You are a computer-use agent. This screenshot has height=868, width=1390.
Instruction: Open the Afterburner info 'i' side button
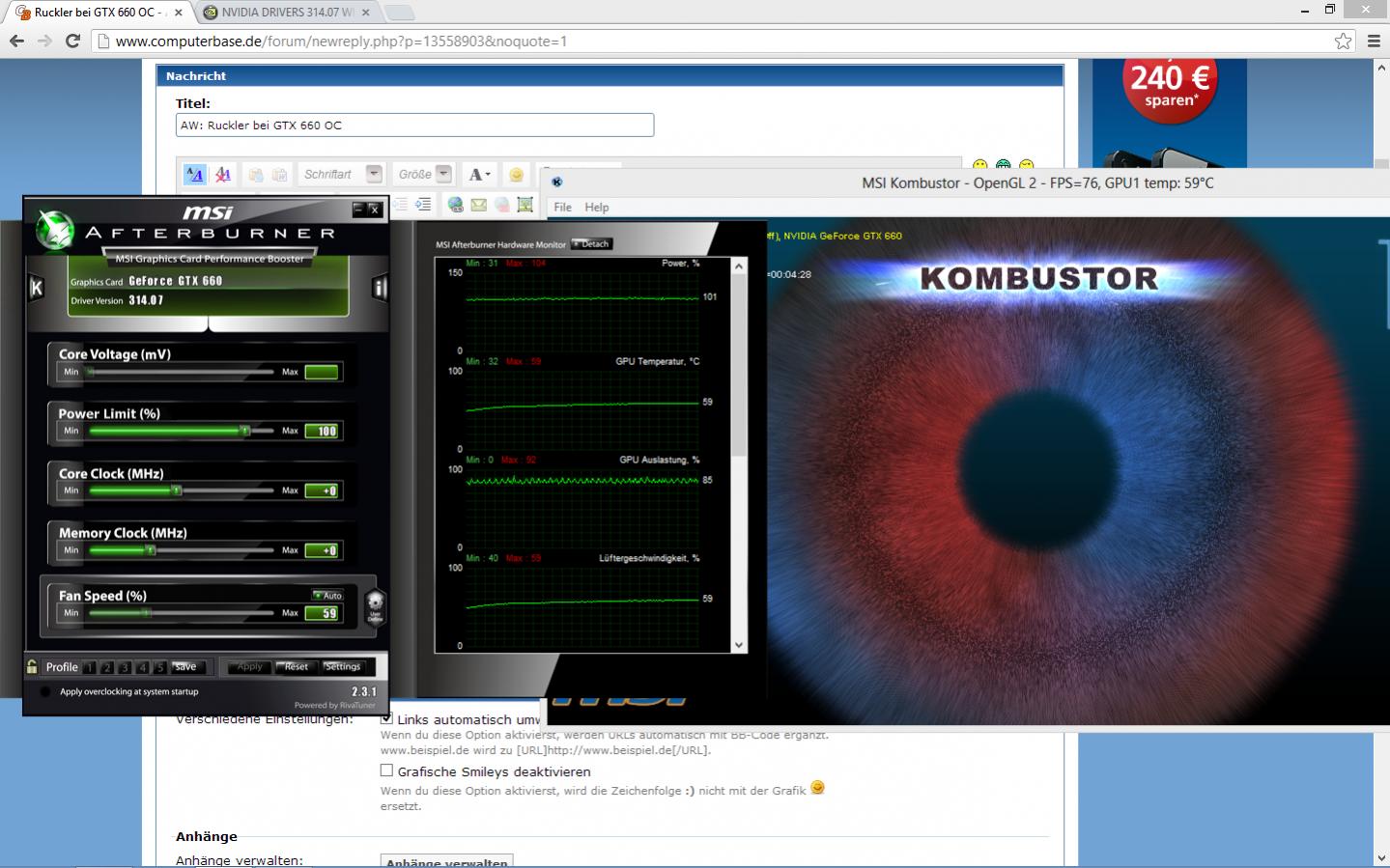pos(380,288)
